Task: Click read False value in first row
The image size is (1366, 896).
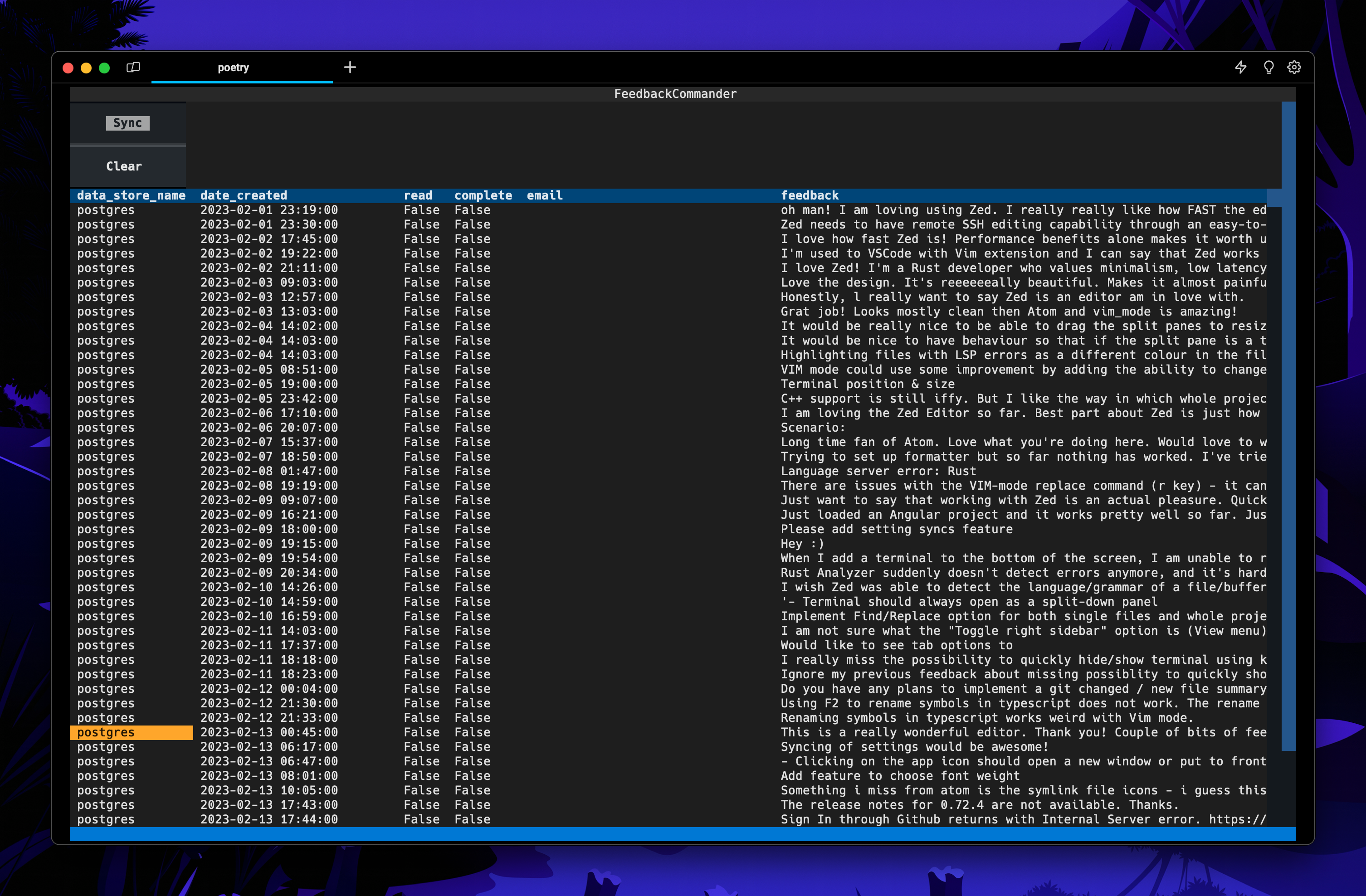Action: (421, 210)
